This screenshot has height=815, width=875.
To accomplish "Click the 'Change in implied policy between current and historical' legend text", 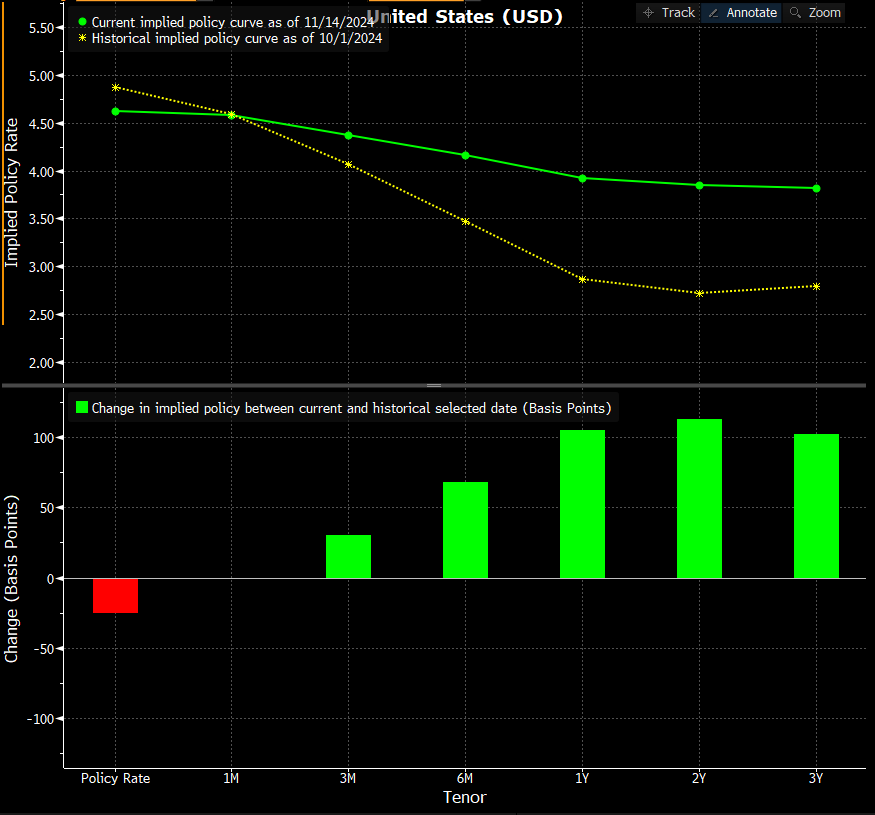I will 352,408.
